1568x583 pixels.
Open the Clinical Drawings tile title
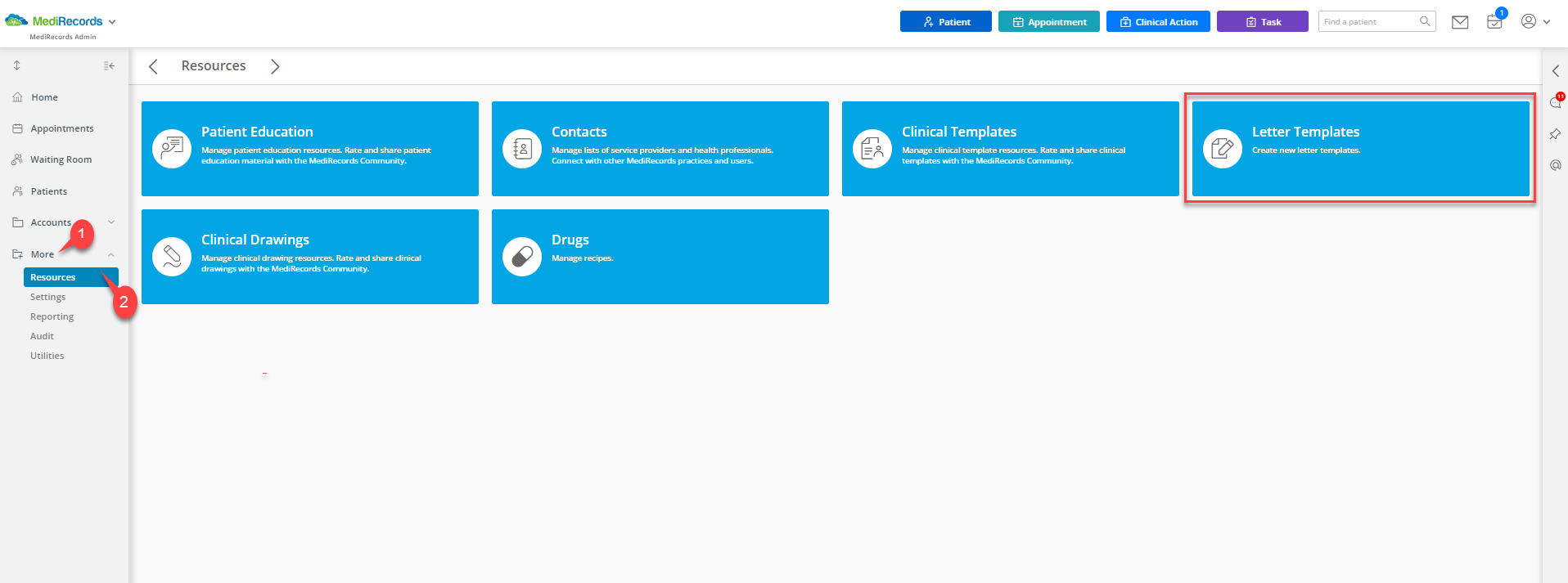[x=255, y=240]
